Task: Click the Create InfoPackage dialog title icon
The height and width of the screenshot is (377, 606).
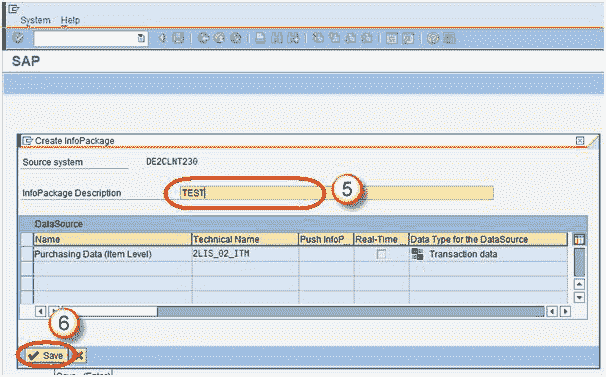Action: (27, 141)
